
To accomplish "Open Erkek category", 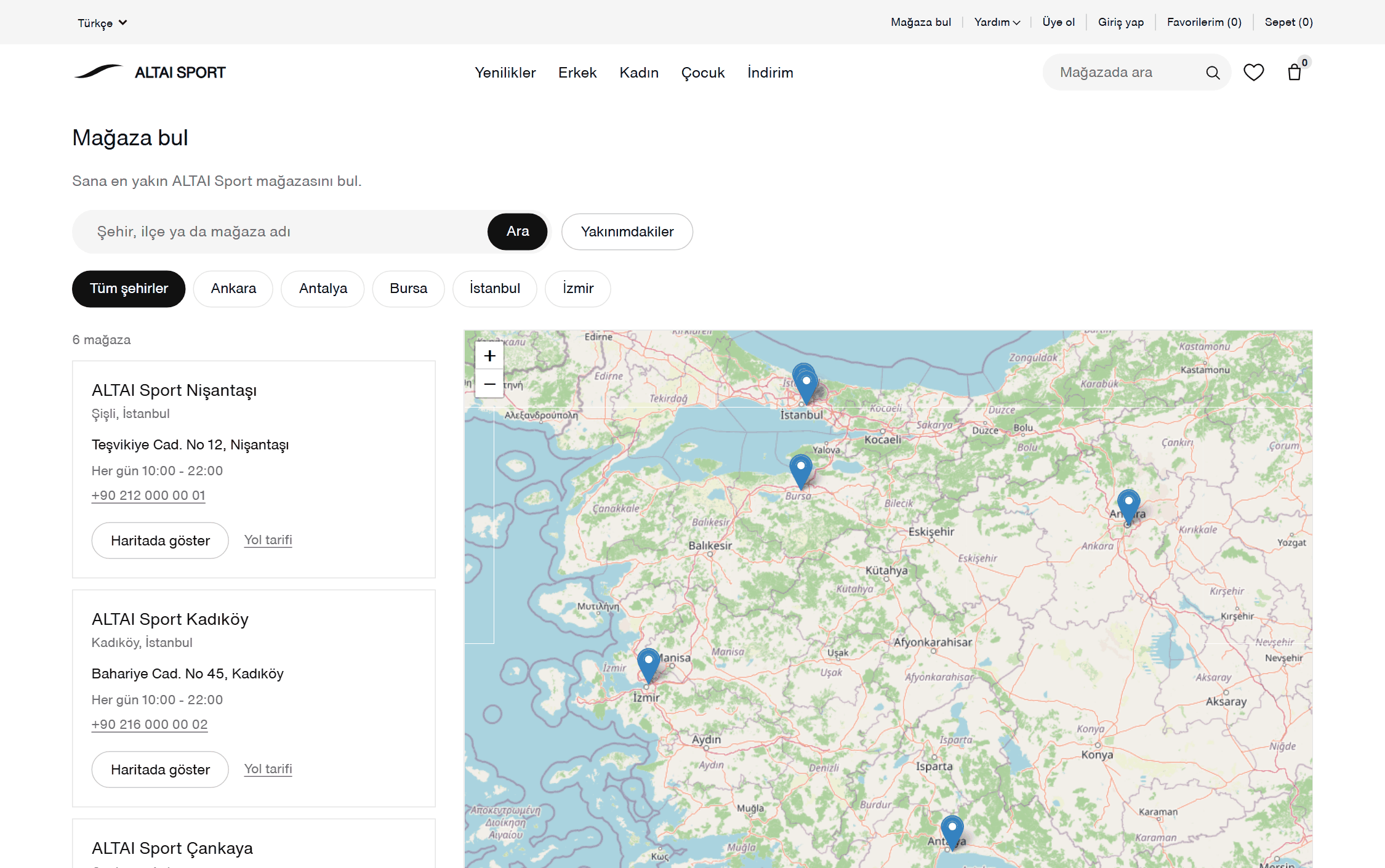I will tap(577, 73).
